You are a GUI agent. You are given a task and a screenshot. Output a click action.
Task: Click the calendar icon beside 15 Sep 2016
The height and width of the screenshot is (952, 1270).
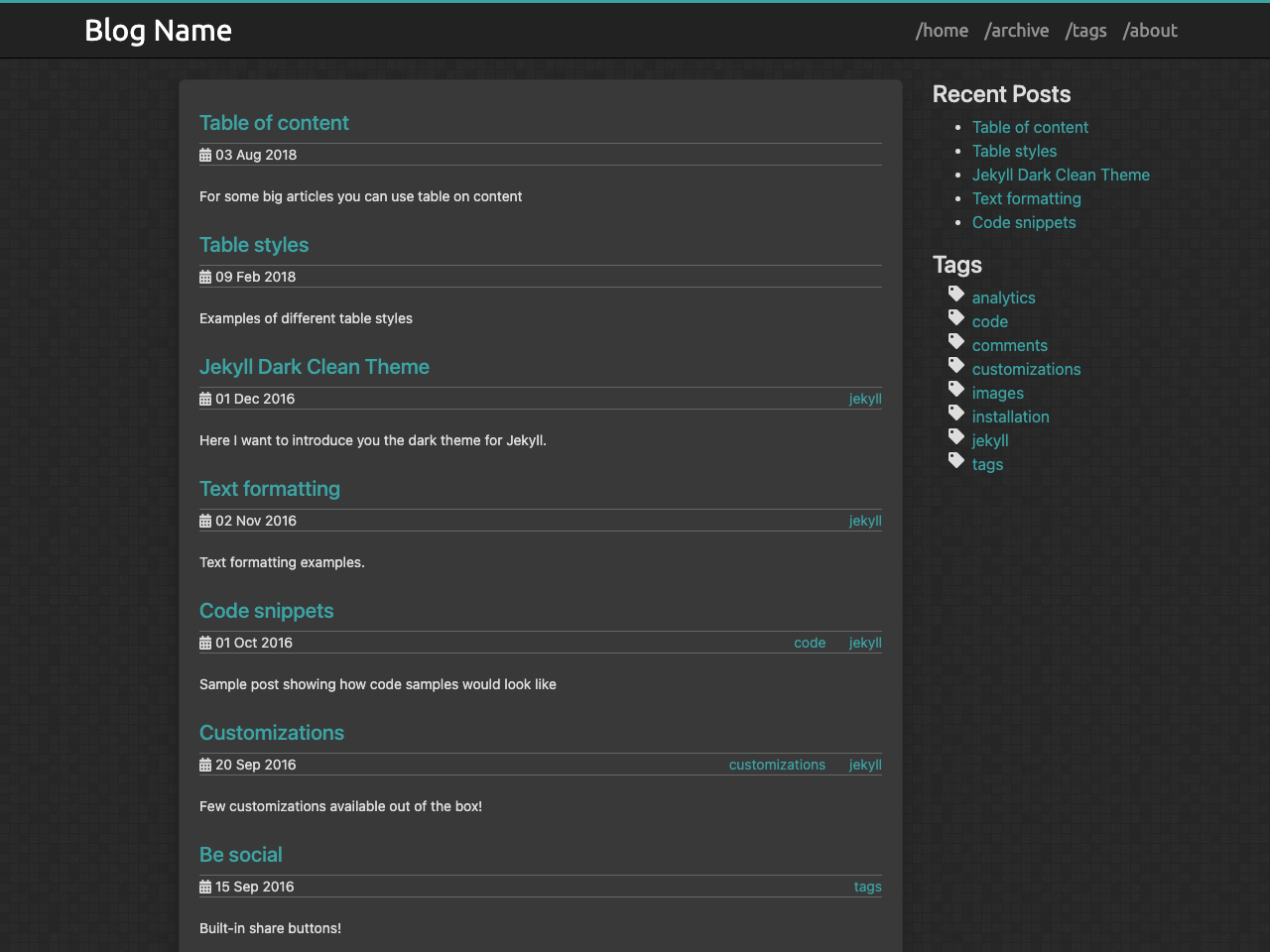205,887
